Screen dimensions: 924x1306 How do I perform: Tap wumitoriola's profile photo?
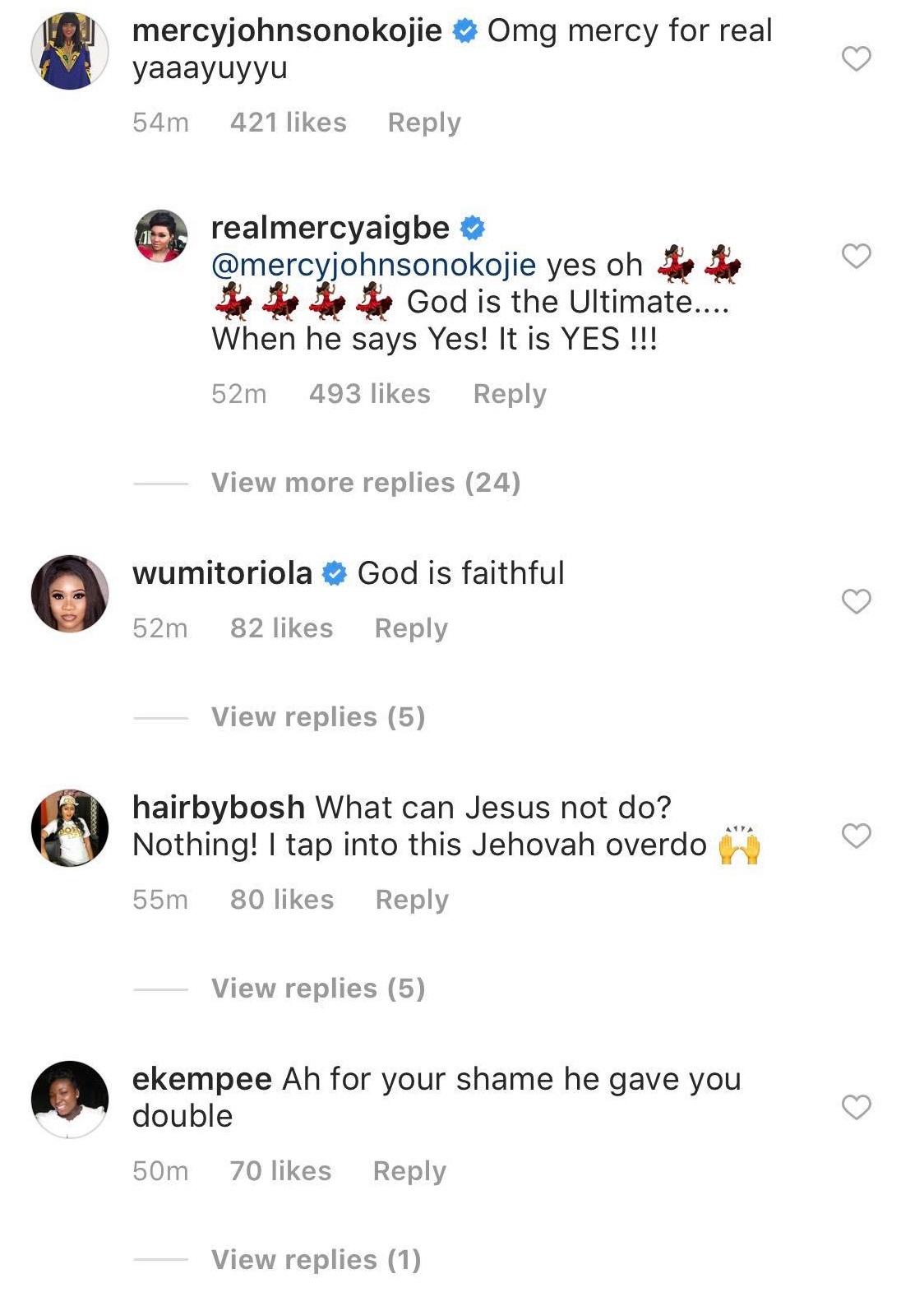pyautogui.click(x=70, y=593)
